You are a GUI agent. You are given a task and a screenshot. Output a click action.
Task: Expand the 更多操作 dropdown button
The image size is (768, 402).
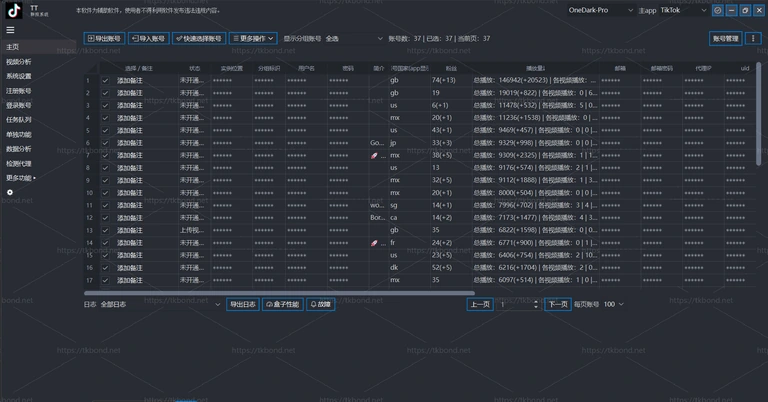pyautogui.click(x=253, y=39)
